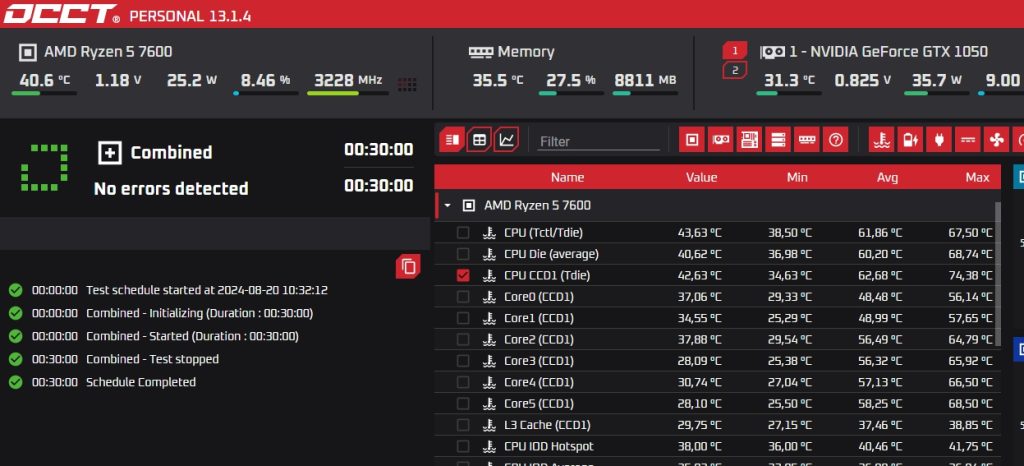Sort the table by the Max column header
The width and height of the screenshot is (1024, 466).
tap(977, 178)
